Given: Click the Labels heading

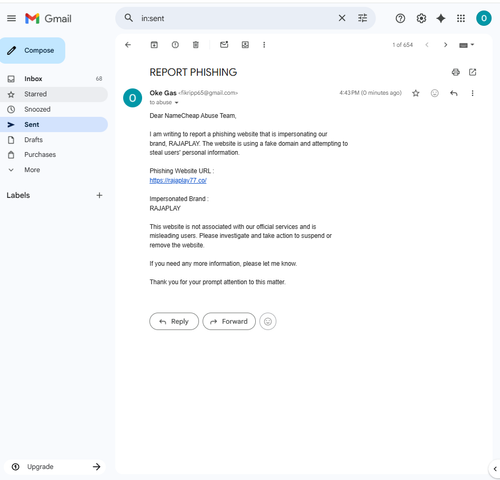Looking at the screenshot, I should click(18, 195).
